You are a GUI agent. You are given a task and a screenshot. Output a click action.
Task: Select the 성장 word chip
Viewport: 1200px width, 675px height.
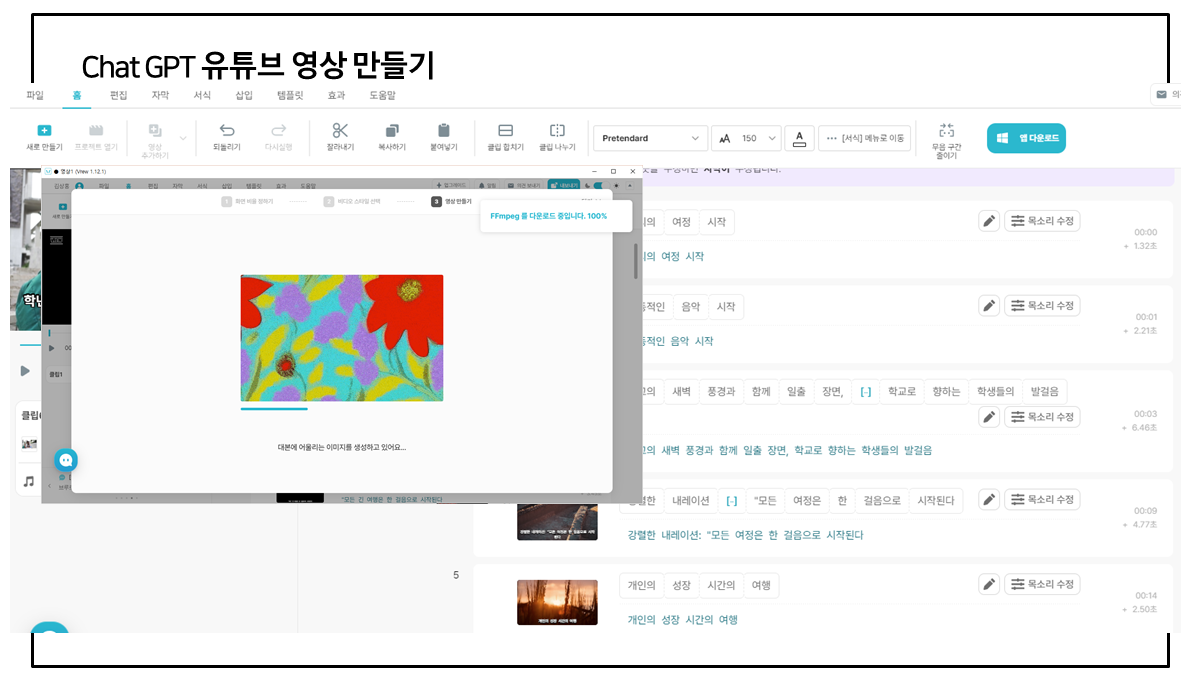coord(680,585)
